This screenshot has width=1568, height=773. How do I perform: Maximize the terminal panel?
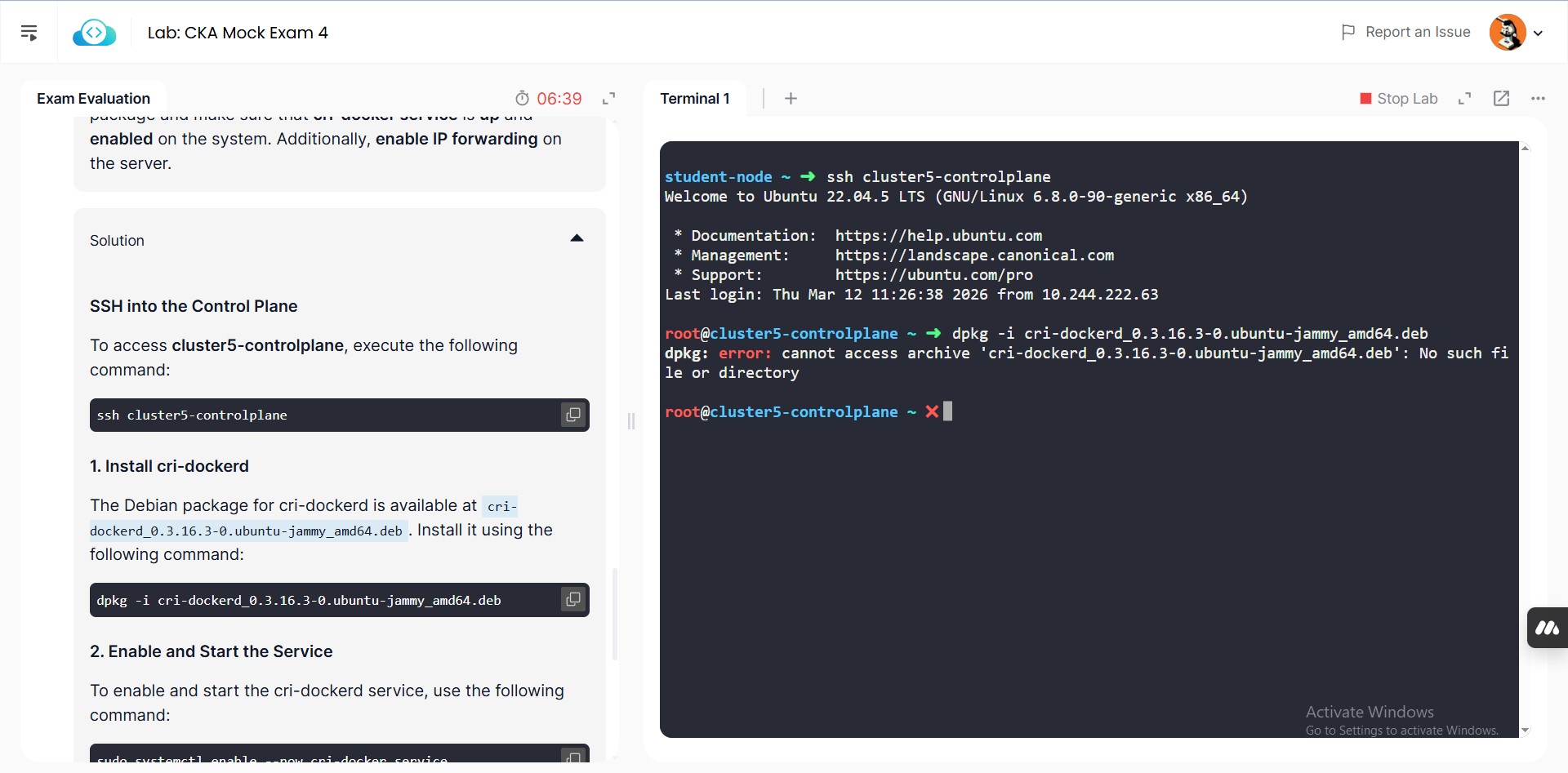pos(1464,99)
